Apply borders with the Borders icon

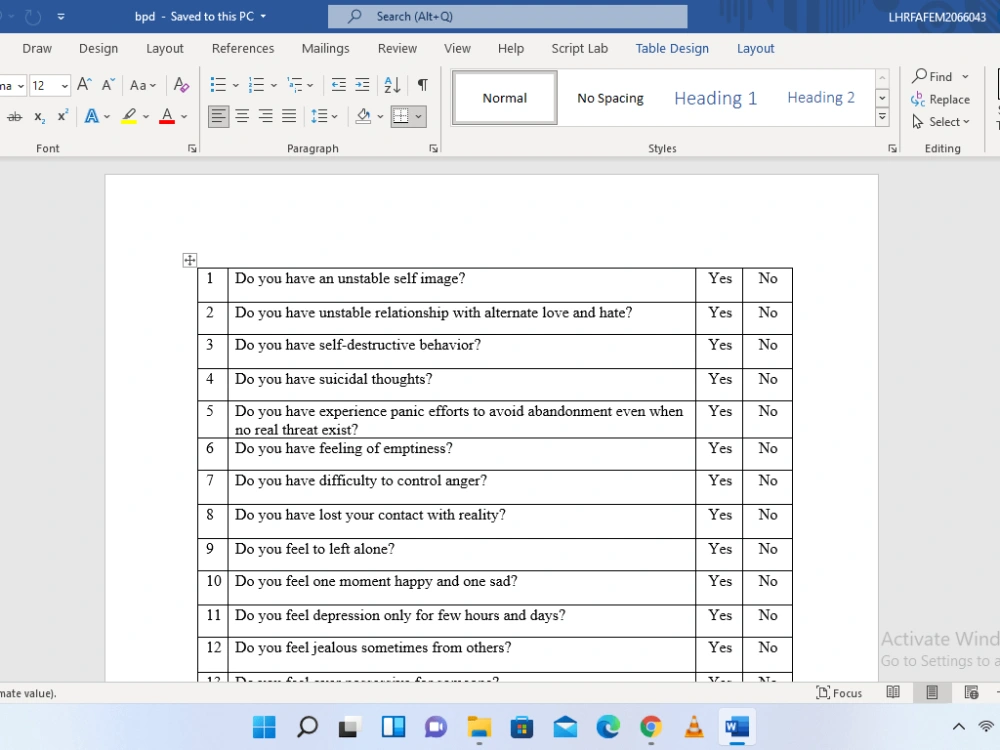click(x=401, y=116)
